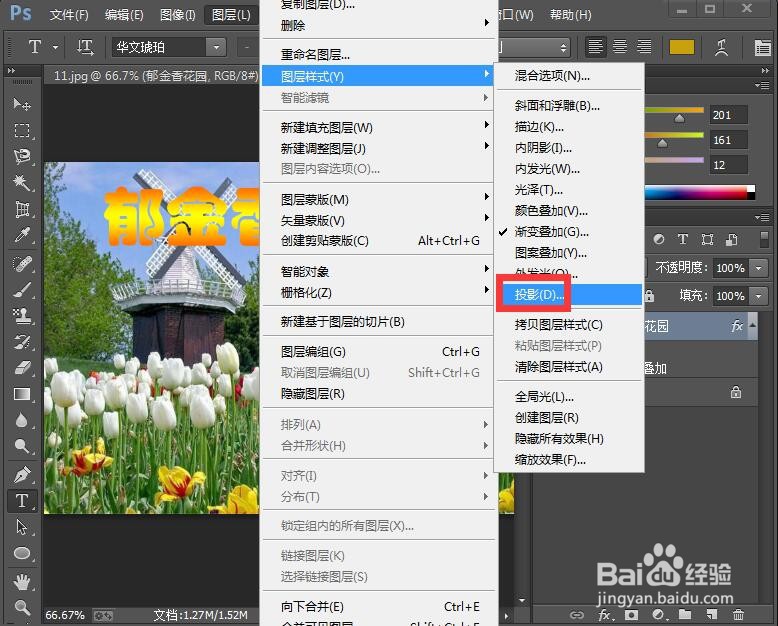The image size is (778, 626).
Task: Select the Pen tool
Action: [x=22, y=475]
